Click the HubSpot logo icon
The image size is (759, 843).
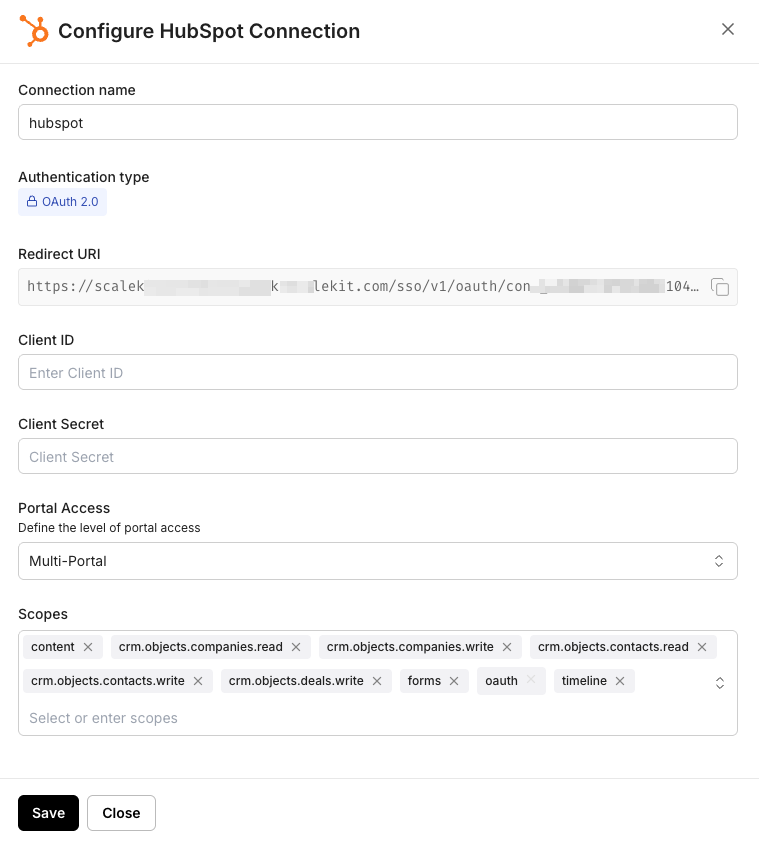35,31
